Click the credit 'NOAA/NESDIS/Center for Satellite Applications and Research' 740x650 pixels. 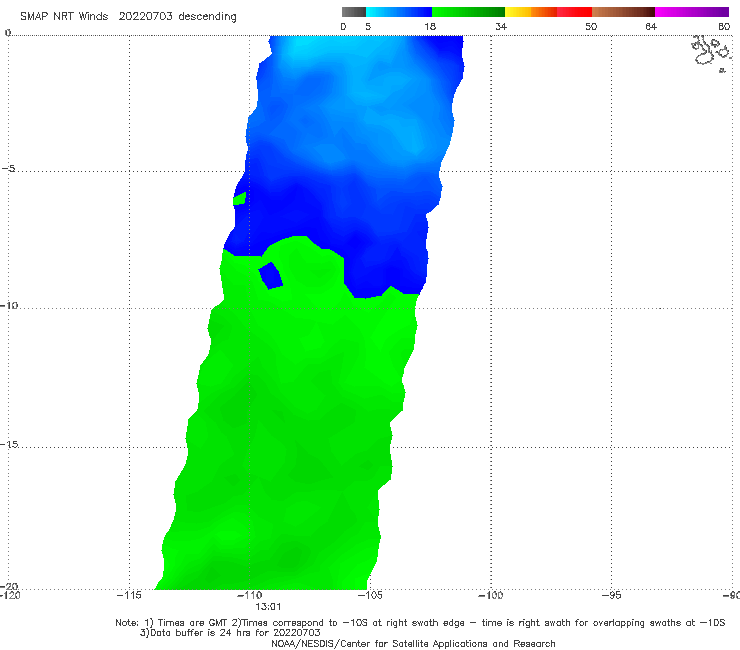(x=413, y=643)
